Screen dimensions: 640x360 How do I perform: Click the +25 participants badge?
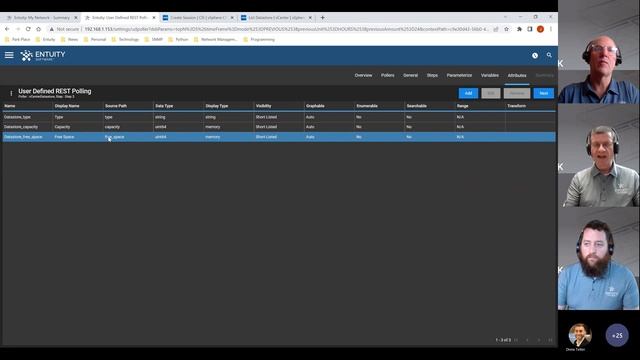617,336
